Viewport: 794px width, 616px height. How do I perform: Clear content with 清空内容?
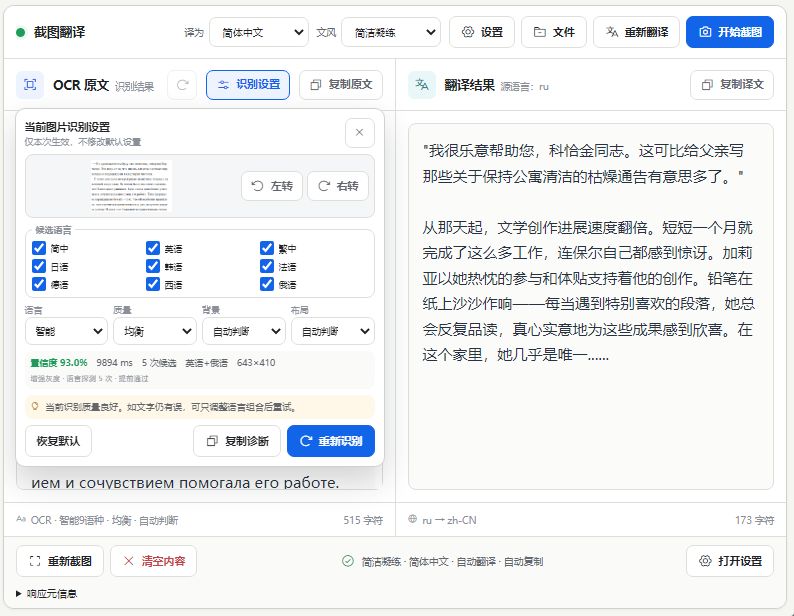pos(153,561)
